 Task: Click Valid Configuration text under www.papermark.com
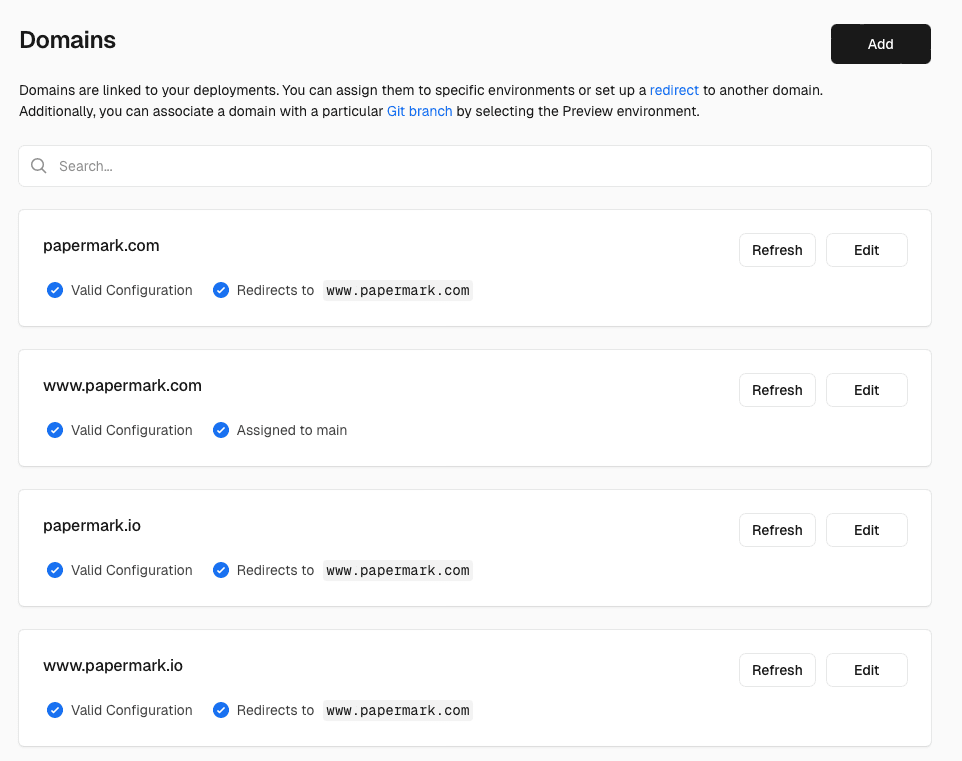131,430
